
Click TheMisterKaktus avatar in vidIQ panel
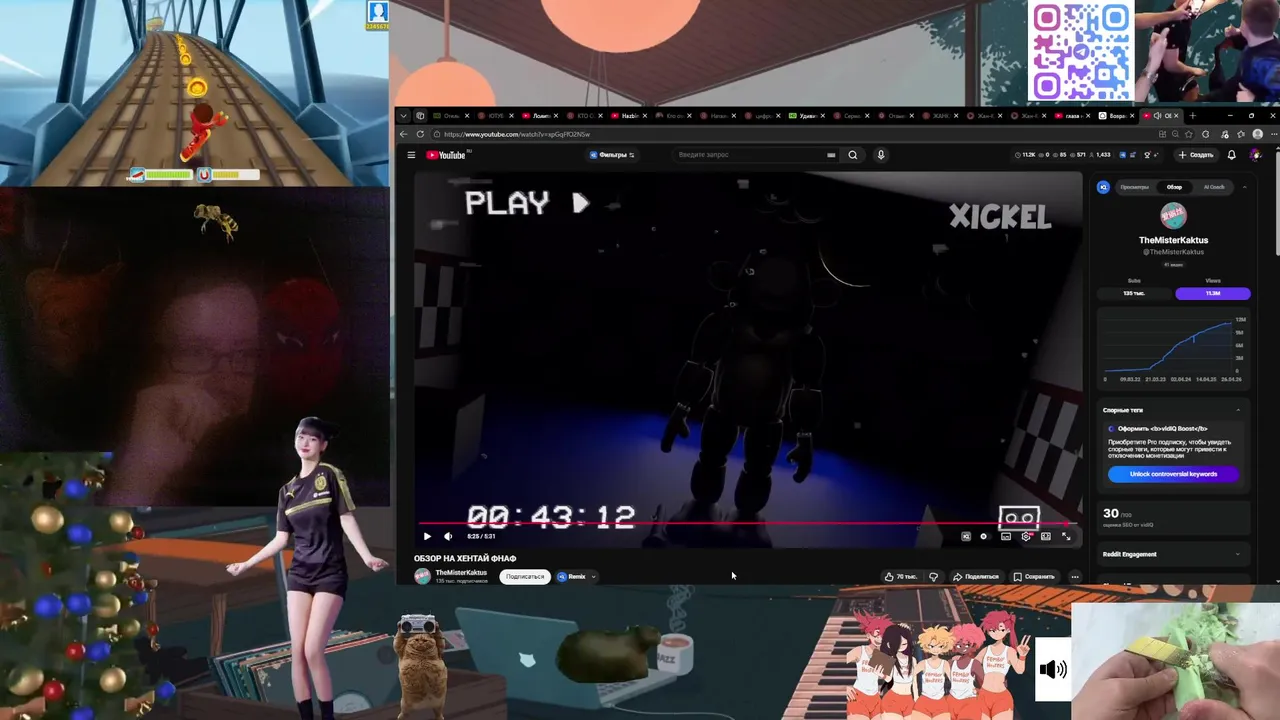[x=1174, y=215]
